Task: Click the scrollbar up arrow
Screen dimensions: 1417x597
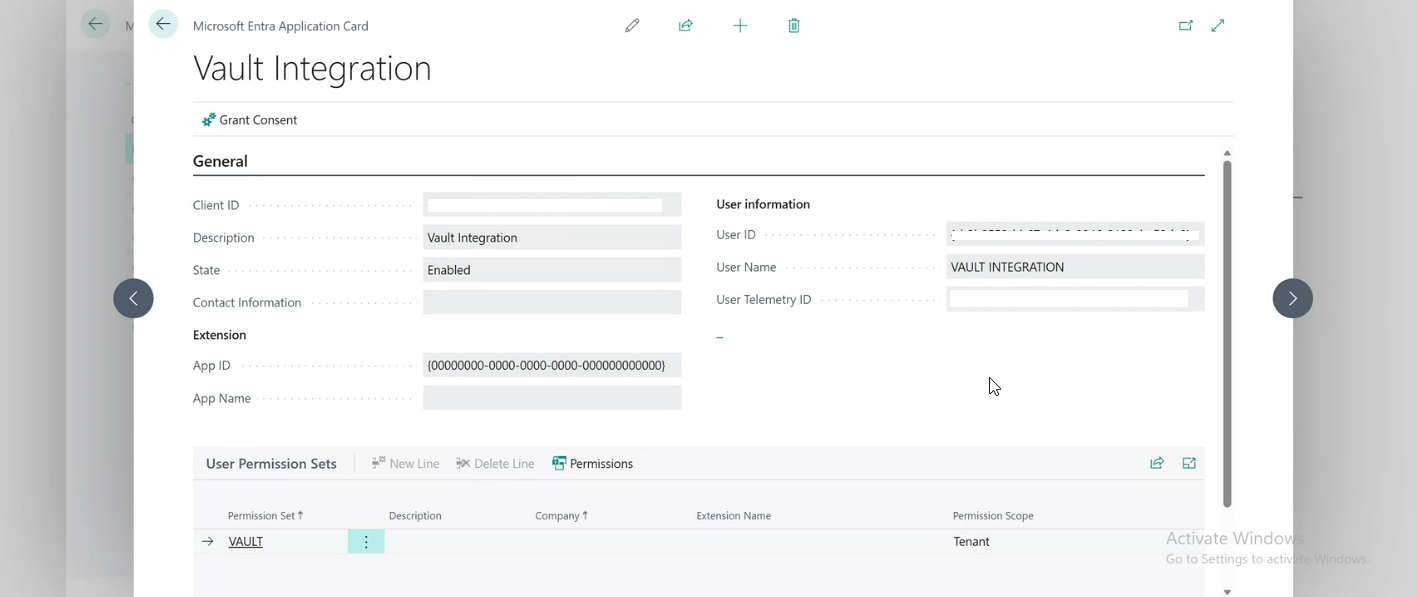Action: click(x=1227, y=153)
